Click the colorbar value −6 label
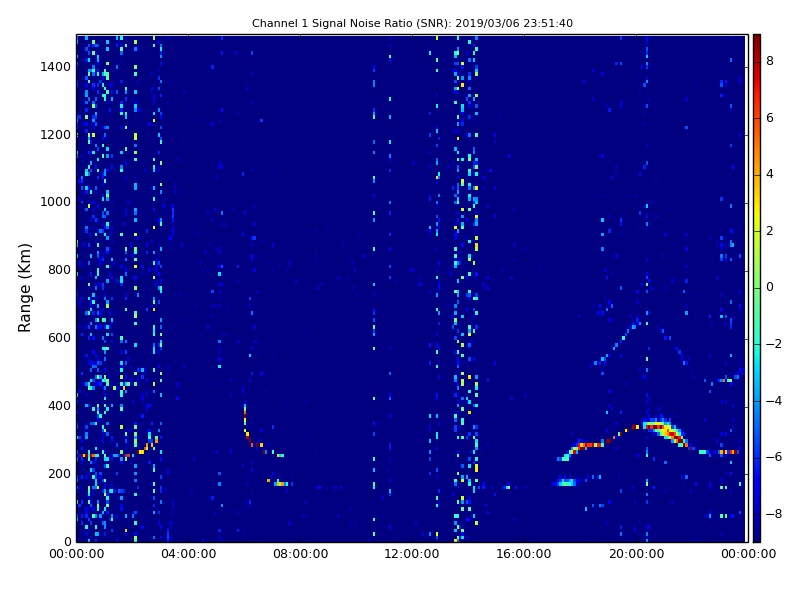 (x=774, y=457)
